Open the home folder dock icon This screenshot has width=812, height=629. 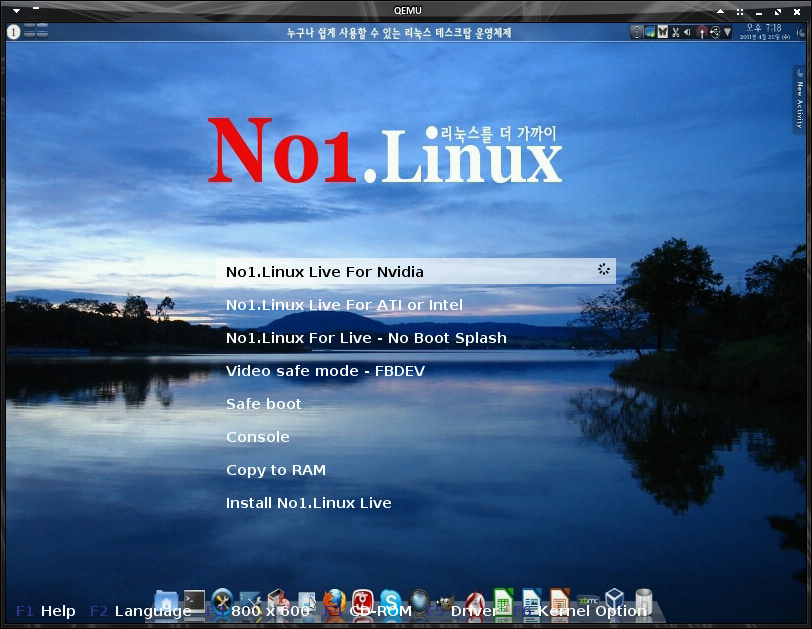point(166,603)
